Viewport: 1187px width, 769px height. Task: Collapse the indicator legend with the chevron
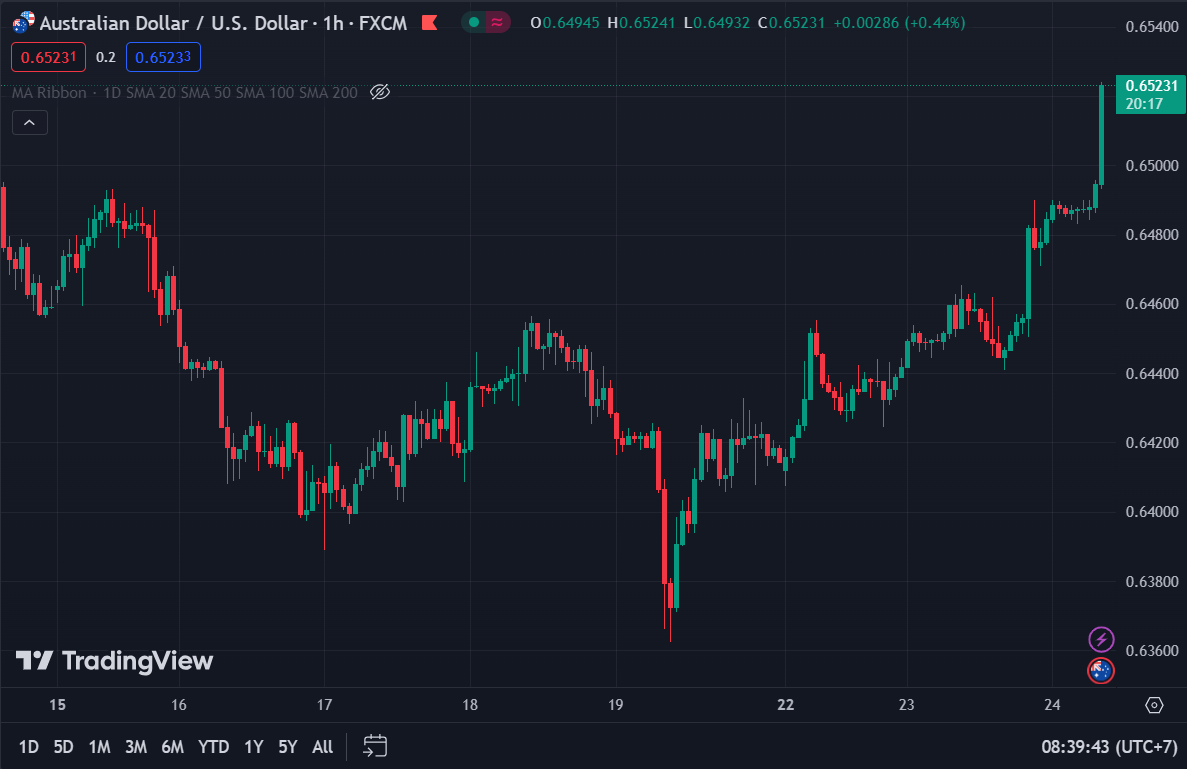pyautogui.click(x=30, y=123)
